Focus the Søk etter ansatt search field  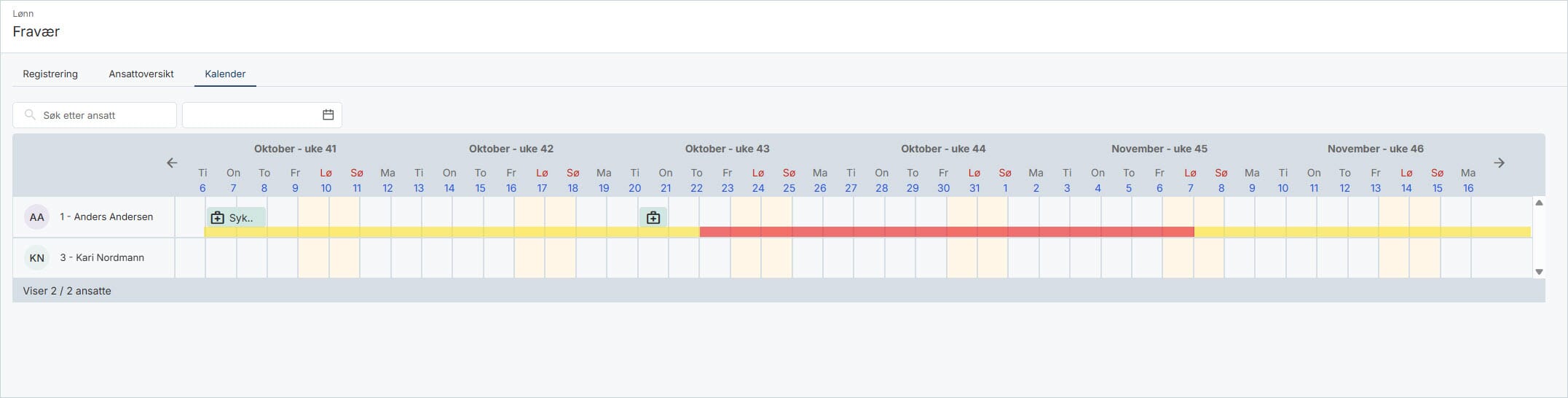tap(95, 115)
